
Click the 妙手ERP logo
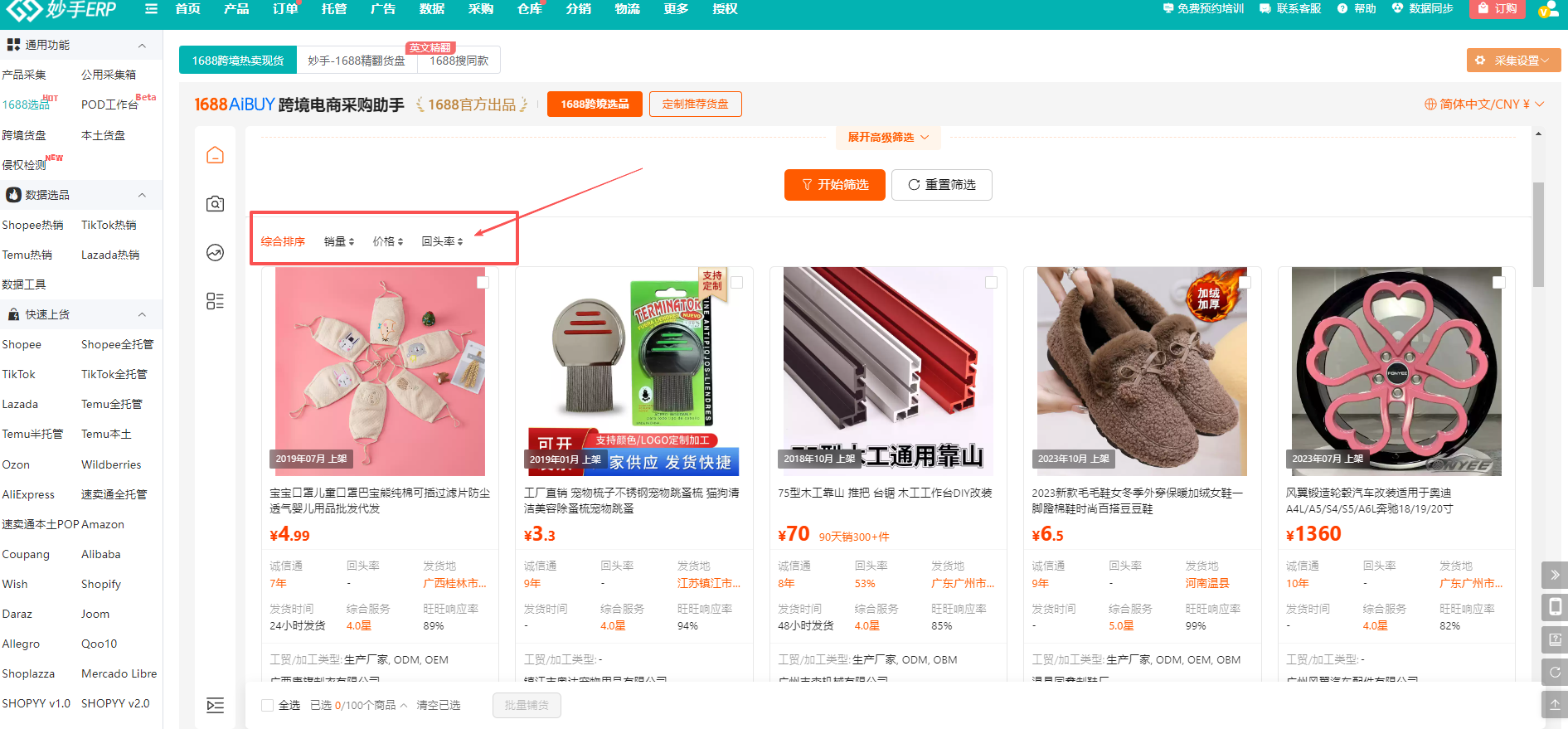[61, 10]
